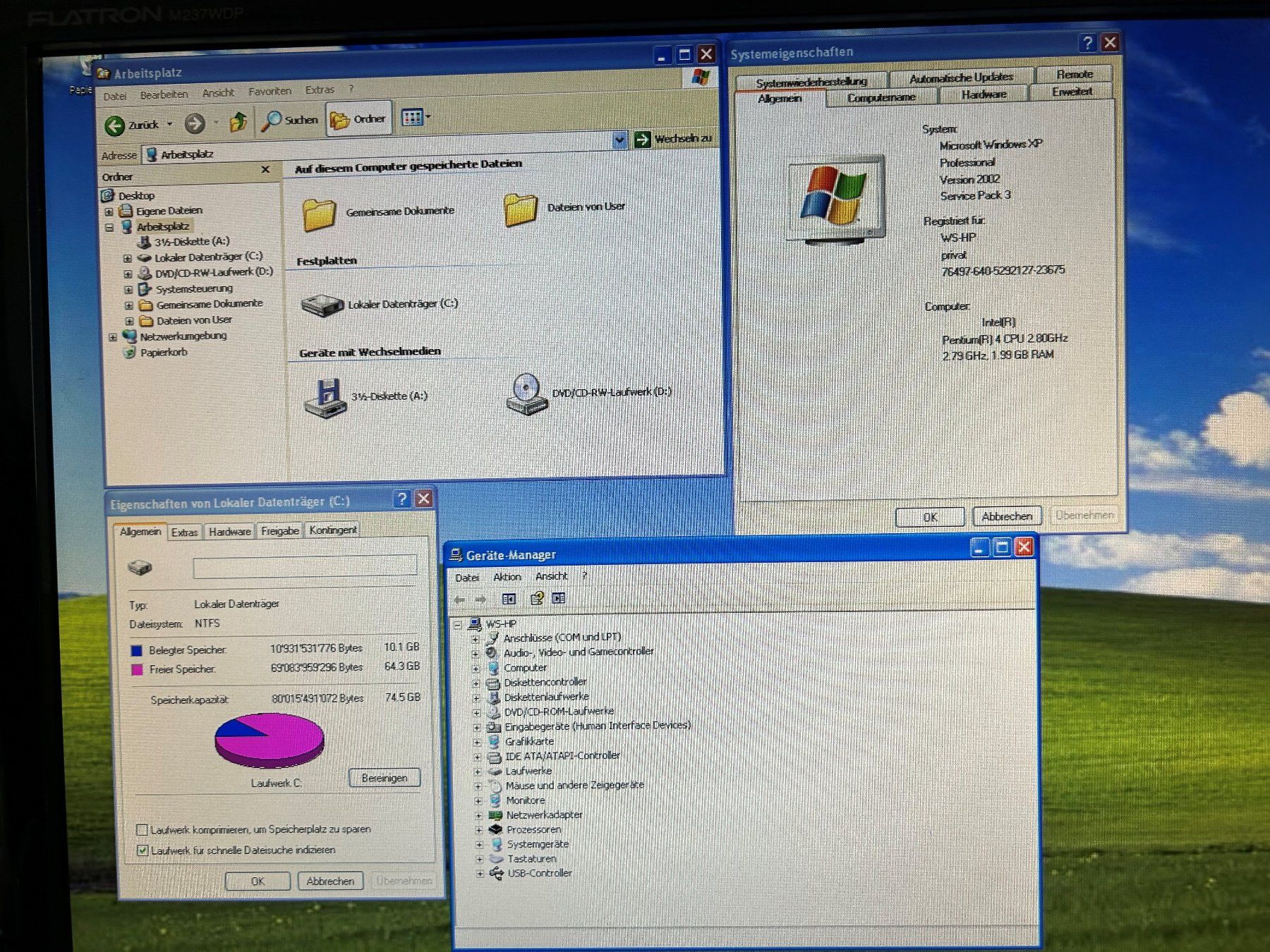This screenshot has height=952, width=1270.
Task: Select the Tastaturen device category icon
Action: [x=496, y=859]
